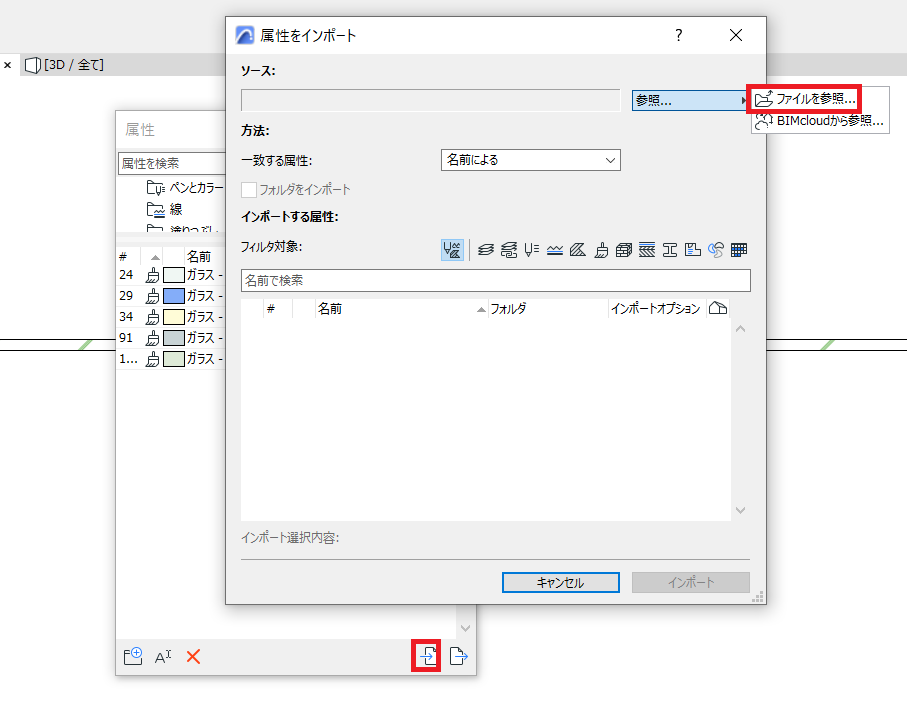907x716 pixels.
Task: Toggle the フォルダをインポート checkbox
Action: [x=249, y=190]
